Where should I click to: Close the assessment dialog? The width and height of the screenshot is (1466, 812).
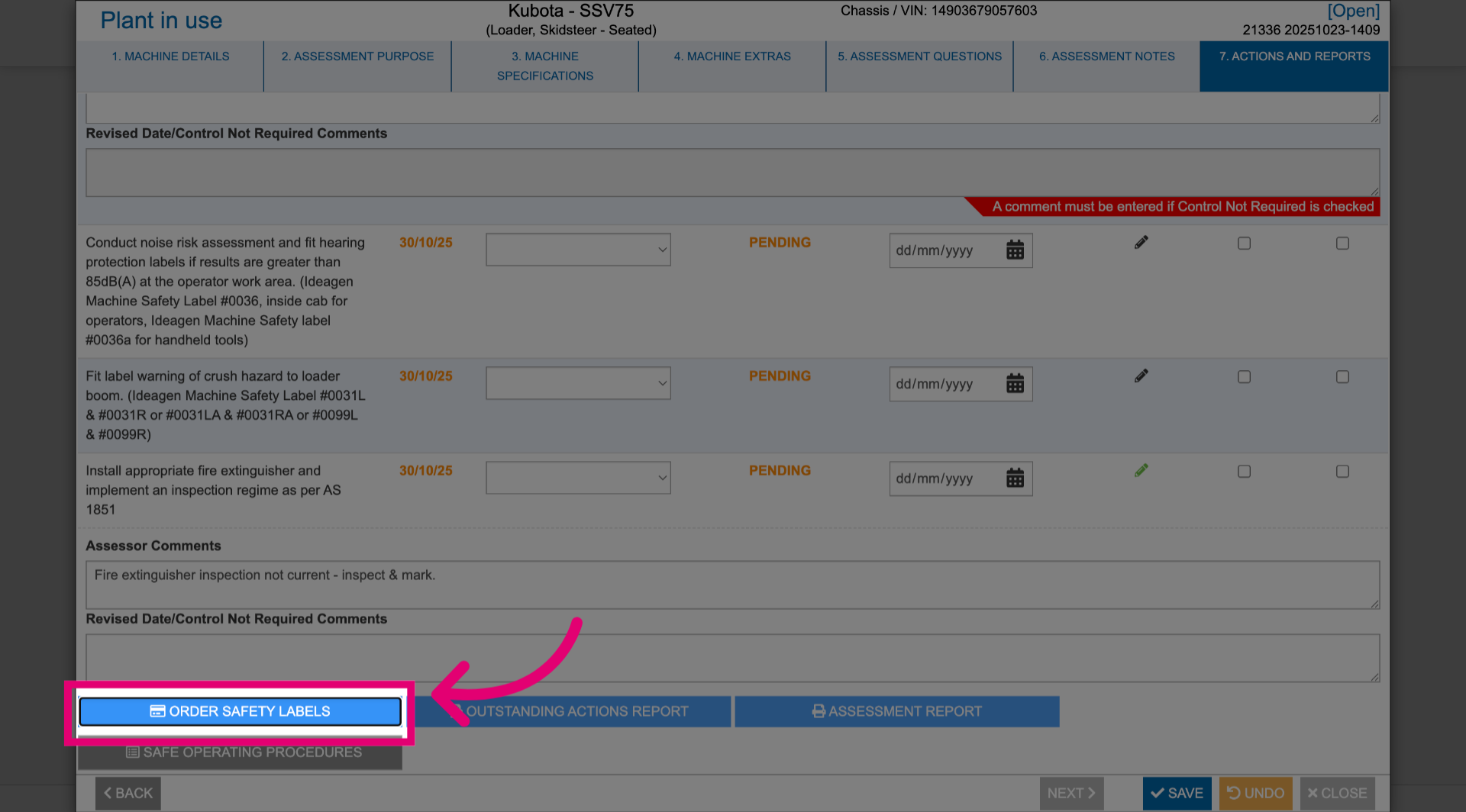[1338, 794]
